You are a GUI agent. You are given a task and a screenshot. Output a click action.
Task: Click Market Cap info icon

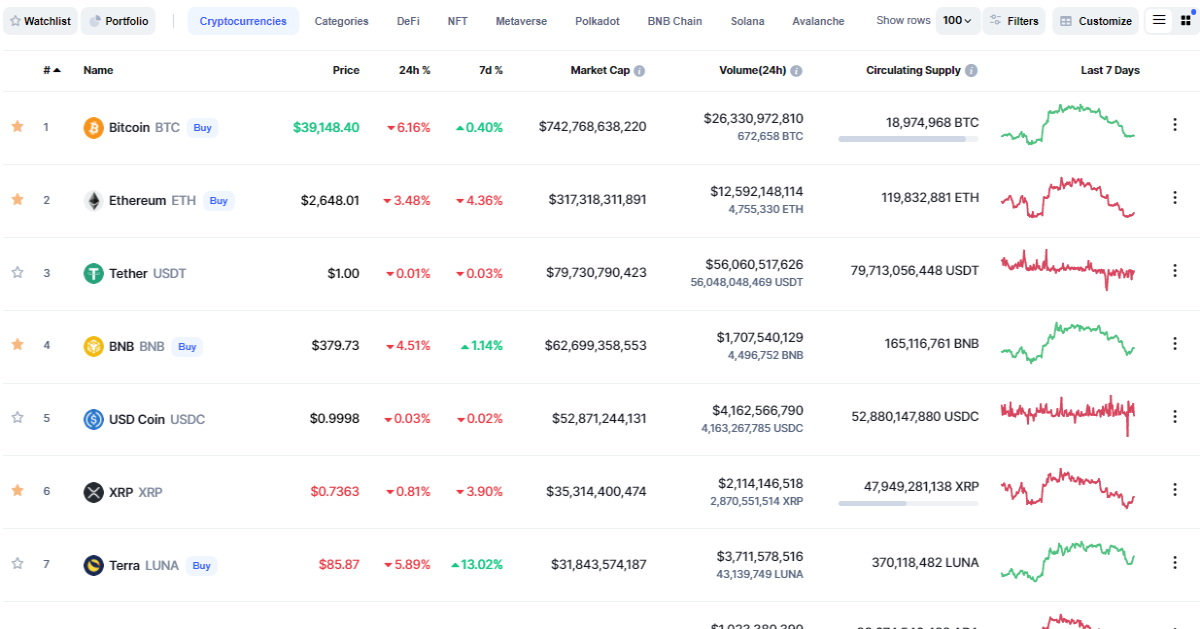pyautogui.click(x=640, y=71)
